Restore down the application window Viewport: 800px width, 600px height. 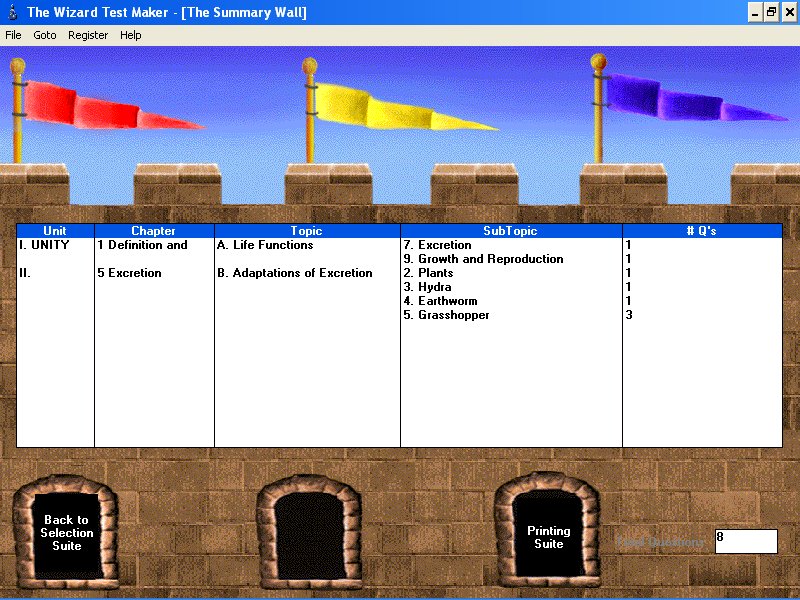pyautogui.click(x=771, y=12)
